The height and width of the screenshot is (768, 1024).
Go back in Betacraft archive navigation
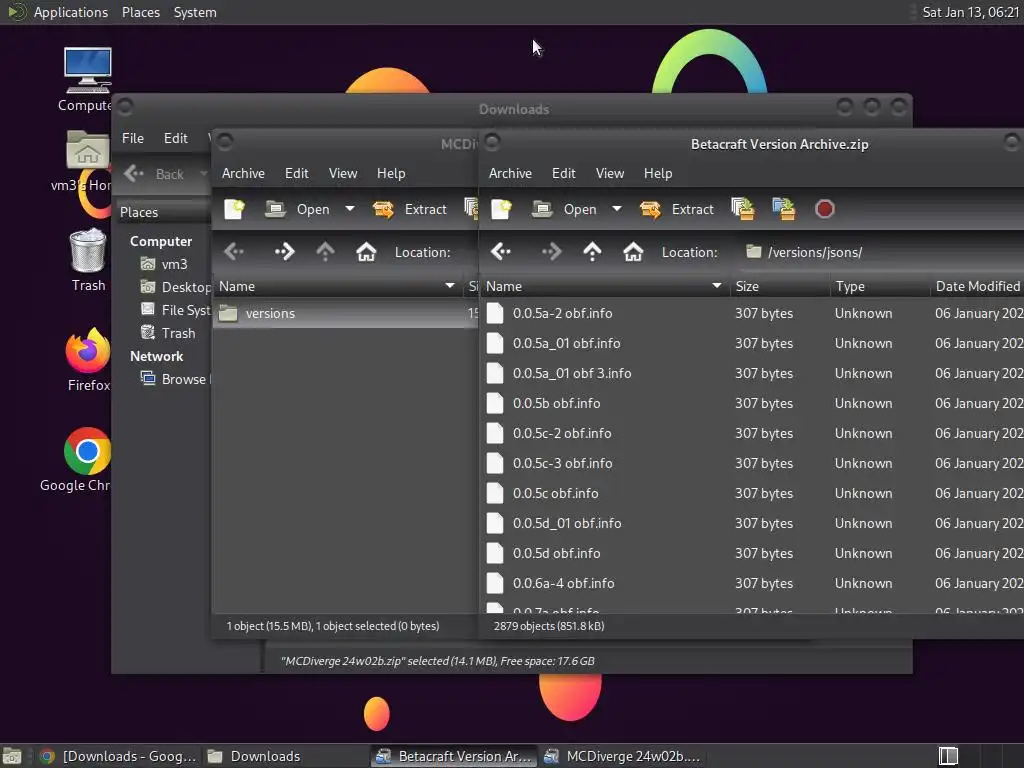tap(501, 252)
